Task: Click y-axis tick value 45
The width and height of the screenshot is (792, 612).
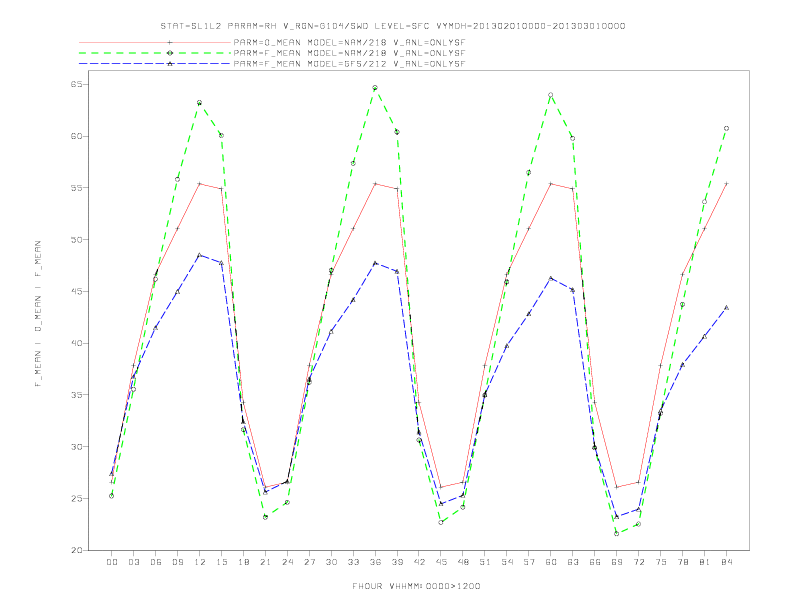Action: click(x=76, y=291)
